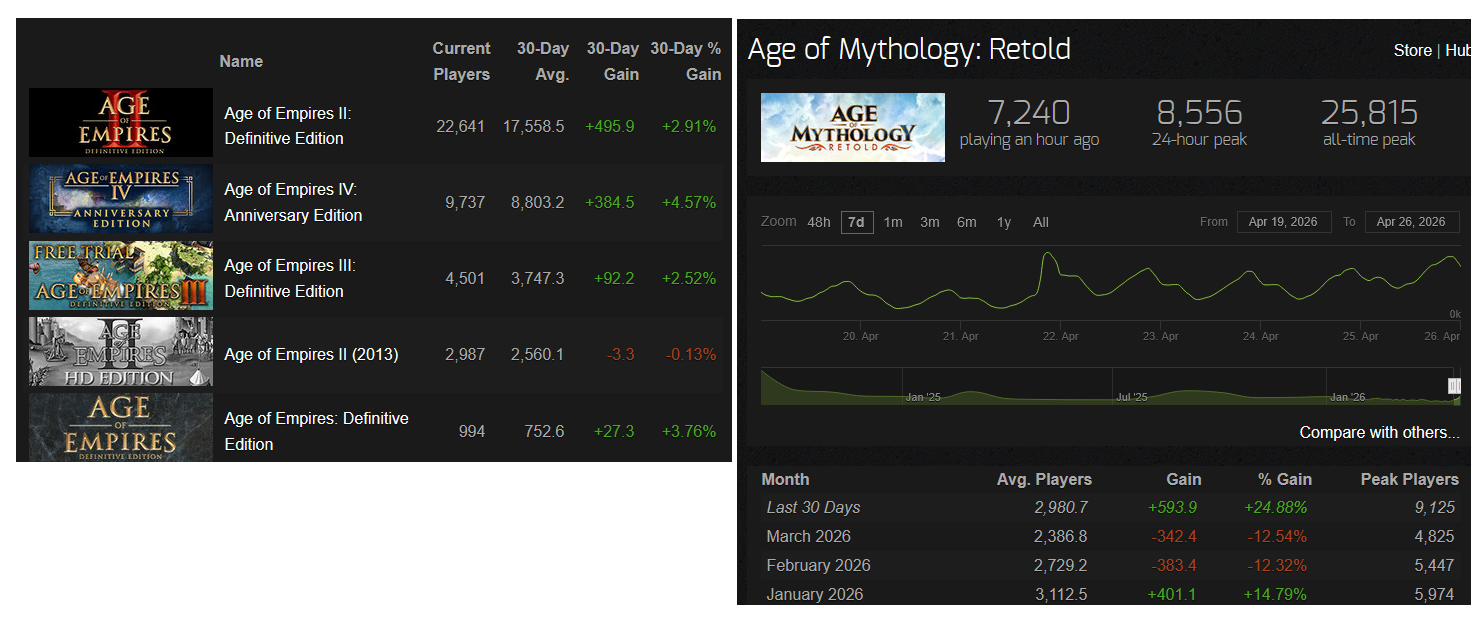Click the 17,558.5 average value
This screenshot has width=1482, height=619.
534,126
